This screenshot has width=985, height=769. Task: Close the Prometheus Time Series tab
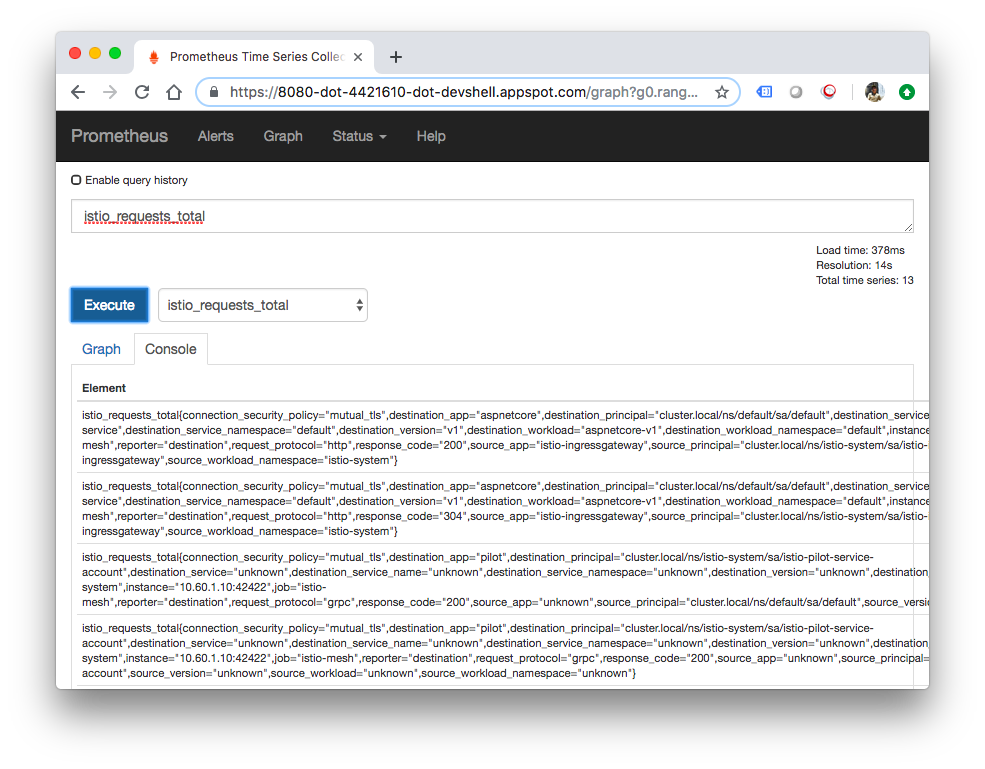point(358,57)
